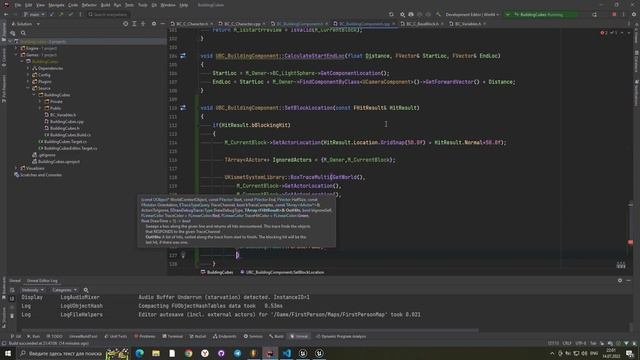Switch to BC_C_Character.cpp tab
Image resolution: width=640 pixels, height=360 pixels.
coord(241,24)
